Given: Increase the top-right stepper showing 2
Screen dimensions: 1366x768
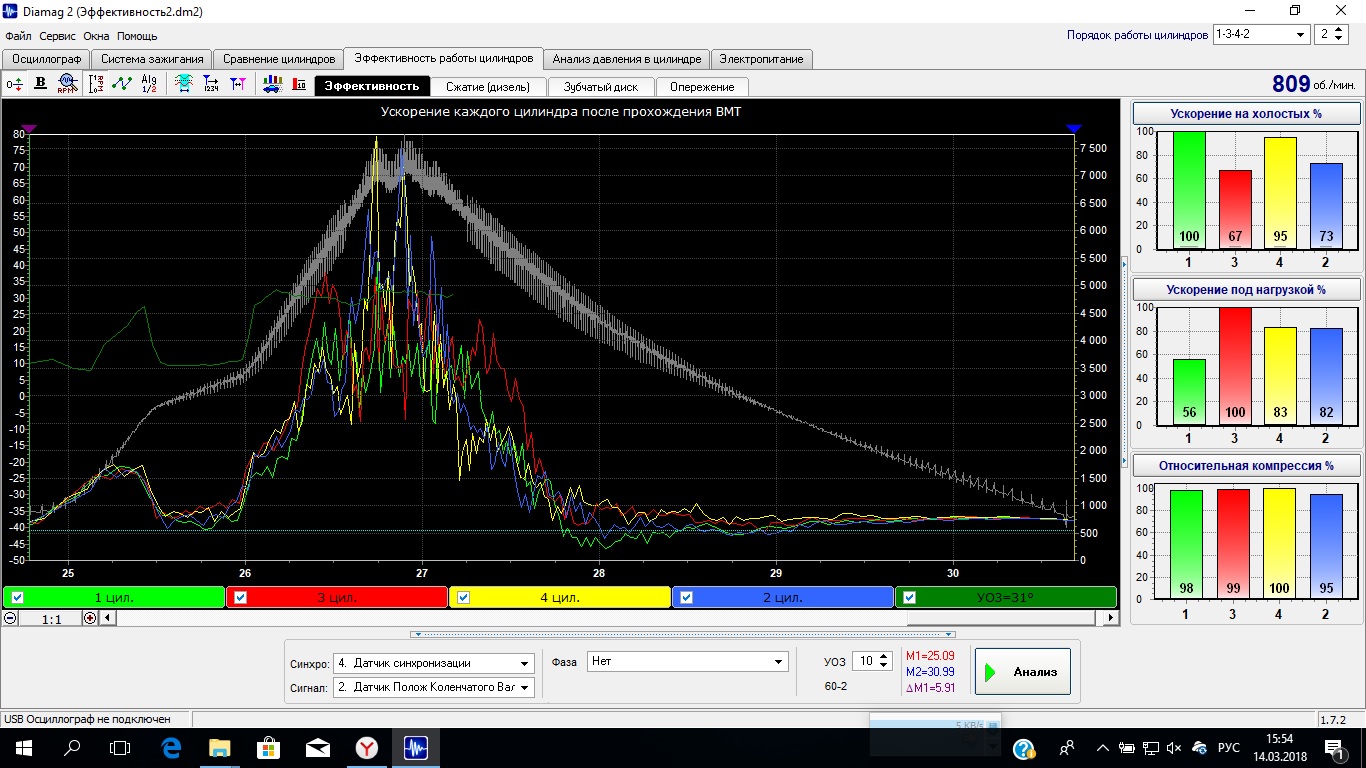Looking at the screenshot, I should click(1341, 29).
